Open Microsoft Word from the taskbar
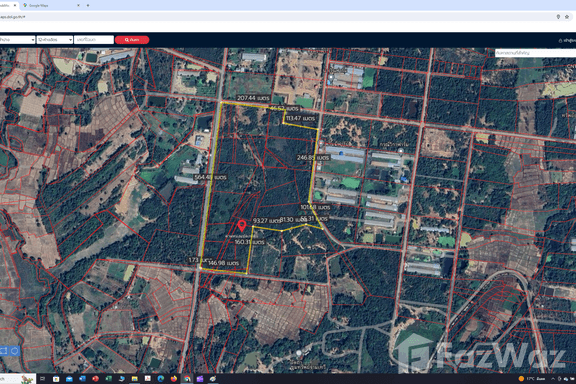This screenshot has height=384, width=576. [82, 379]
